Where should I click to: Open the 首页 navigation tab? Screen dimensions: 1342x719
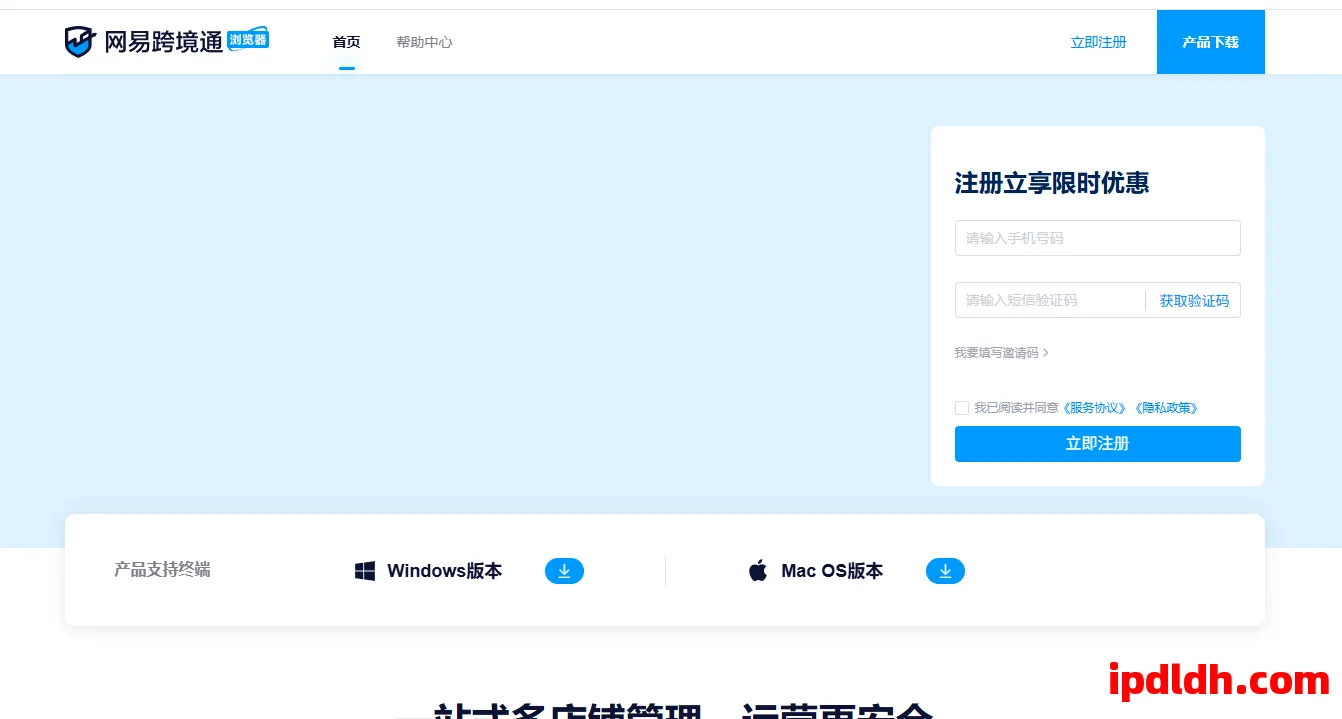pos(346,42)
